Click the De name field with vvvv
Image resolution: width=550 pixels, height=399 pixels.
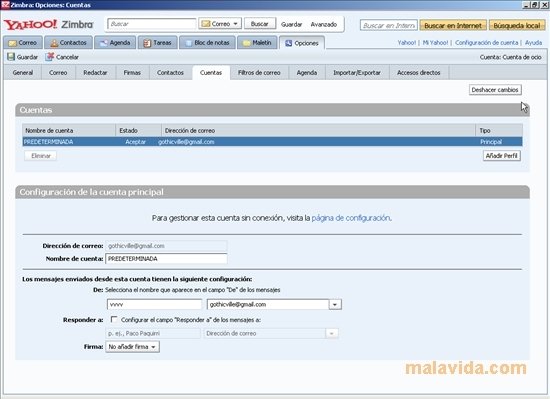click(154, 304)
